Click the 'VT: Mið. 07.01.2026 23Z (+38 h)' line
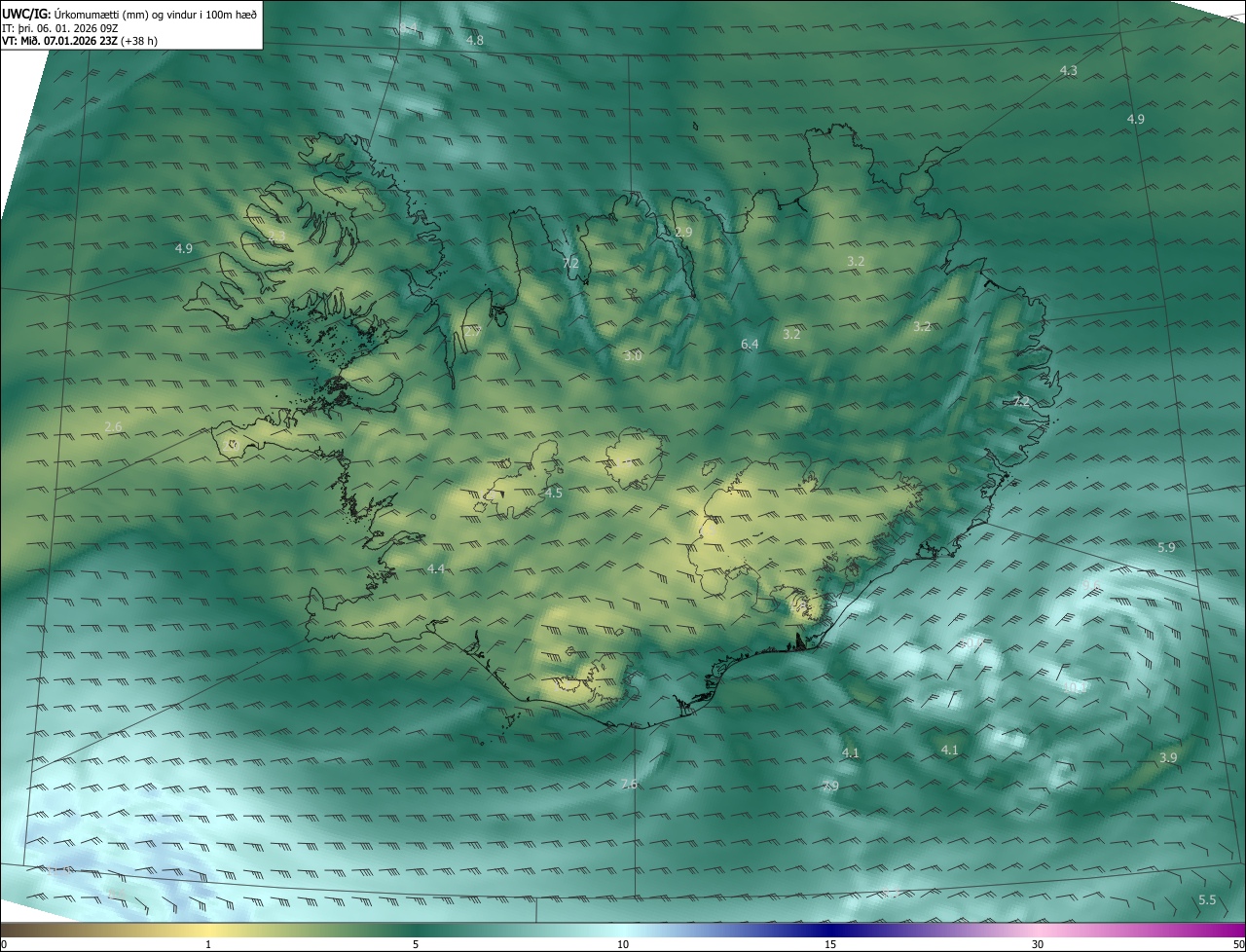 pos(80,41)
